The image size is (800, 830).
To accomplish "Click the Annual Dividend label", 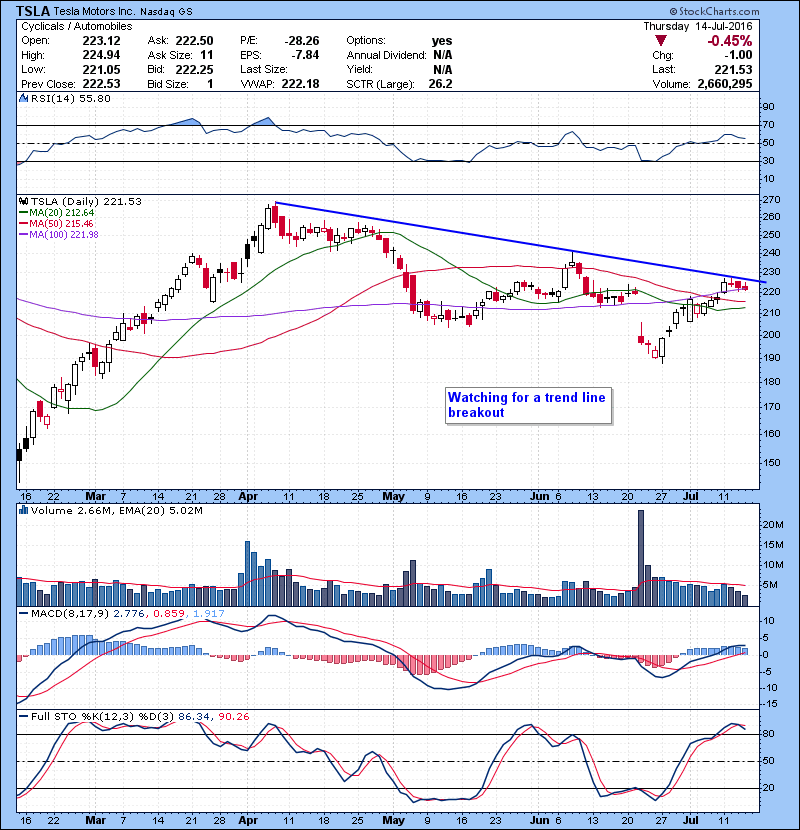I will [x=386, y=55].
